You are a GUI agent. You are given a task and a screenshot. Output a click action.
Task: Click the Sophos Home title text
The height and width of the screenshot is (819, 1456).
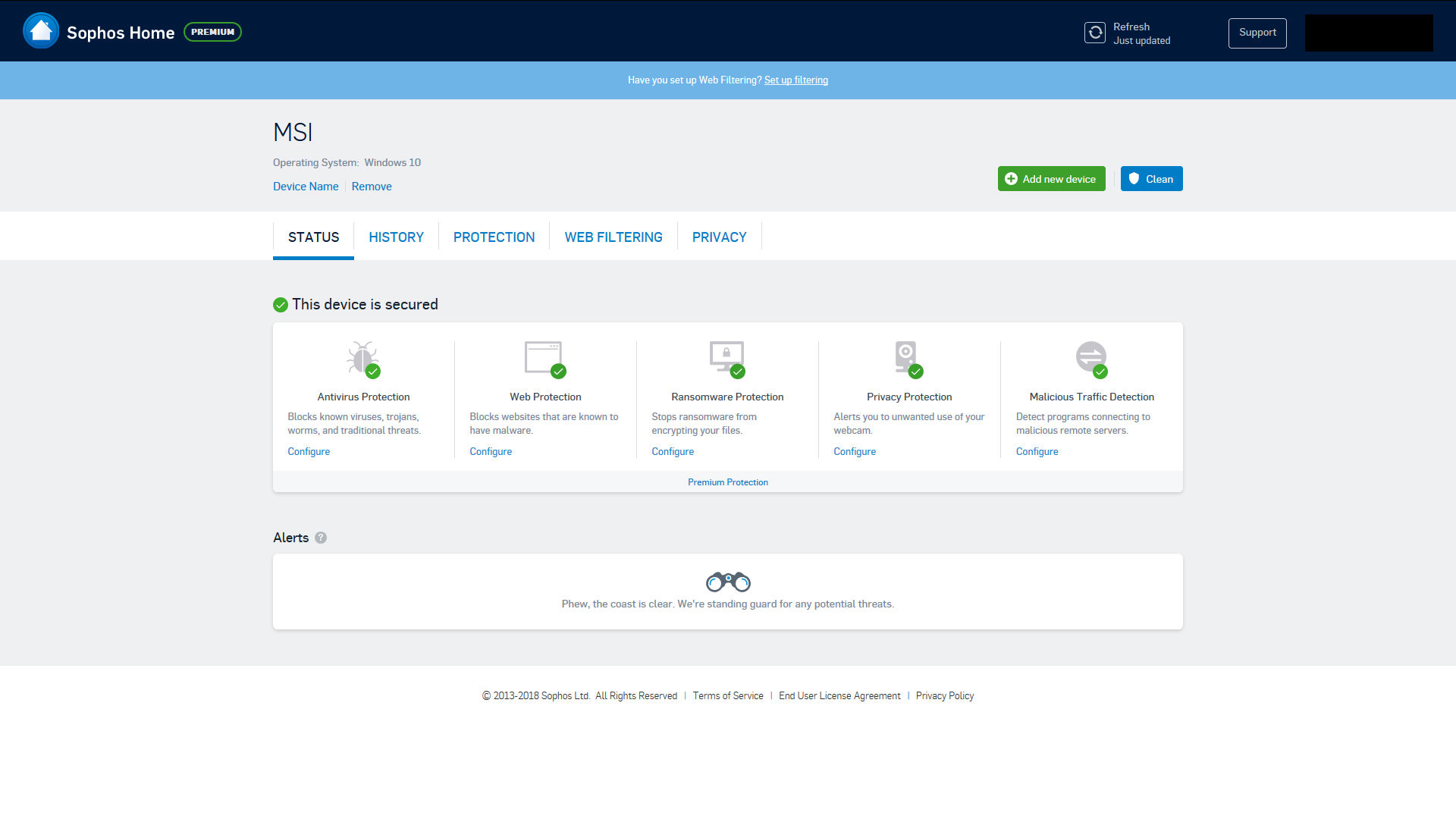(121, 33)
